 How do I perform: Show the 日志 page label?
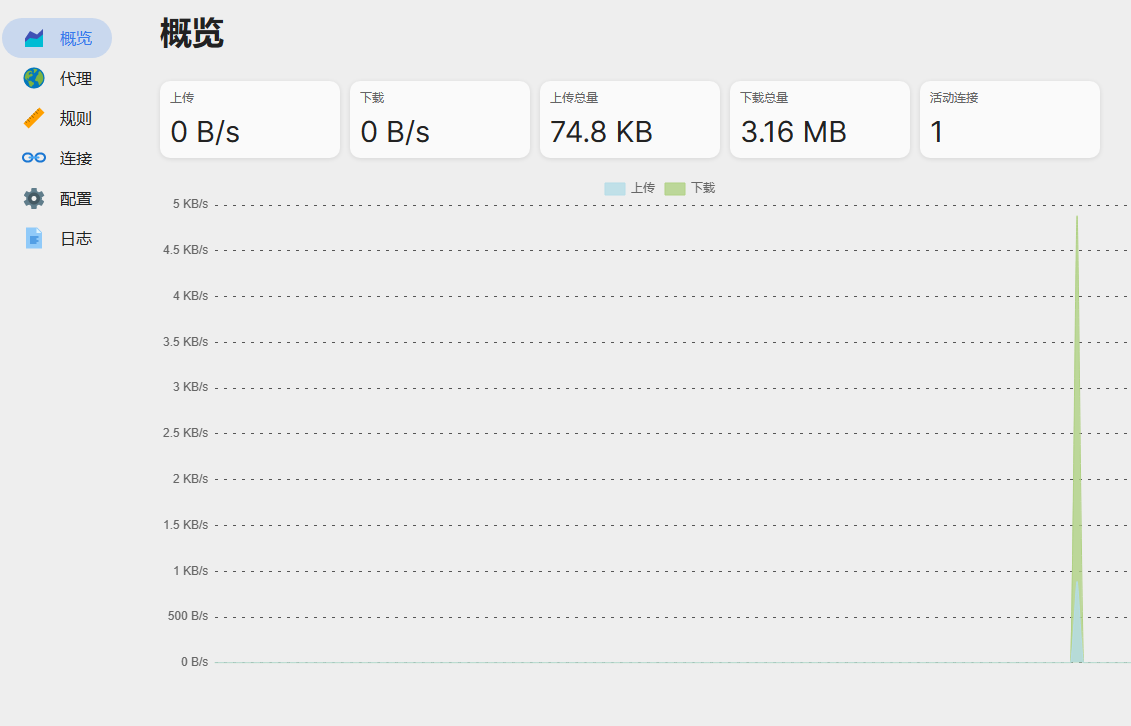coord(76,238)
